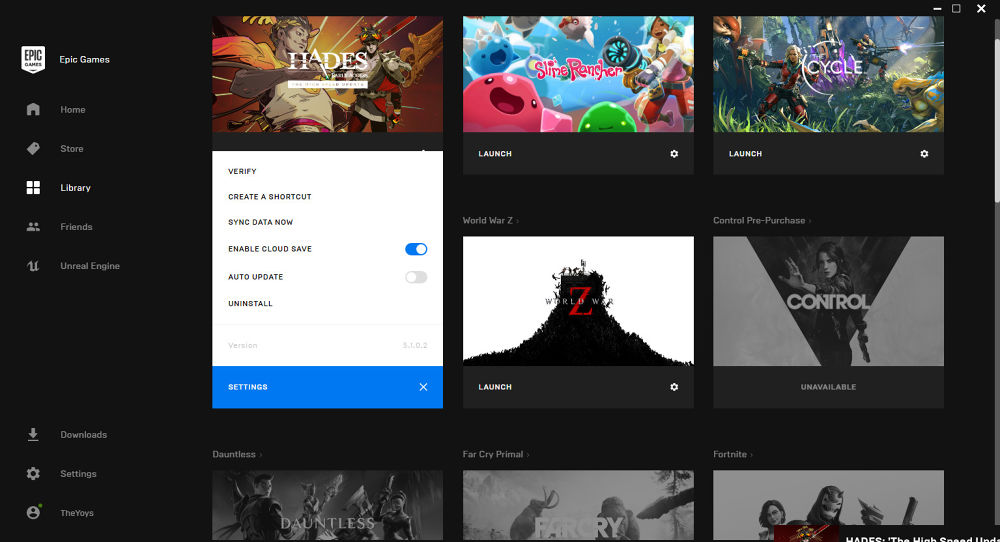Expand the World War Z title chevron
The width and height of the screenshot is (1000, 542).
tap(518, 221)
